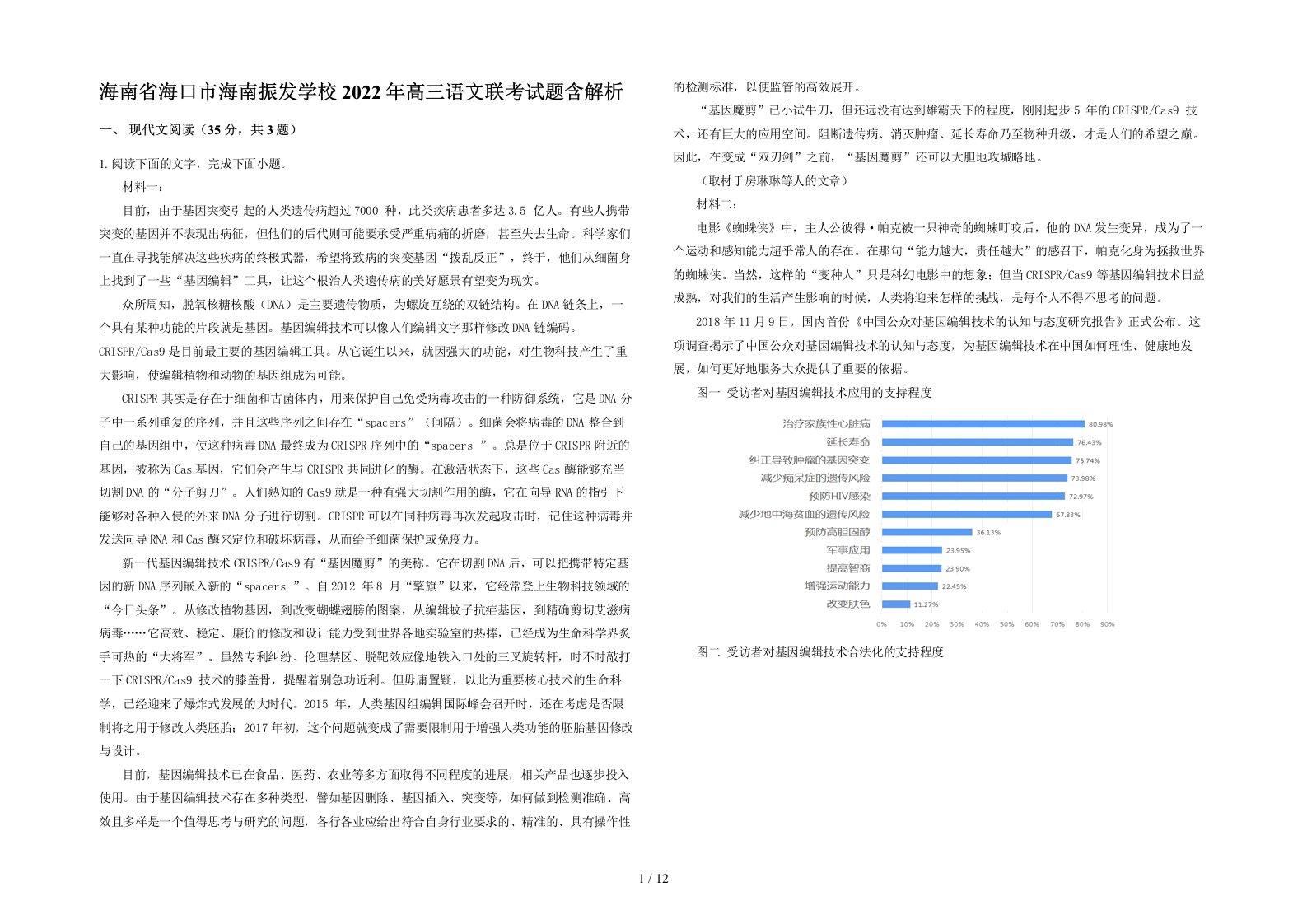Screen dimensions: 1307x924
Task: Click the chart label 军事应用
Action: pyautogui.click(x=848, y=550)
